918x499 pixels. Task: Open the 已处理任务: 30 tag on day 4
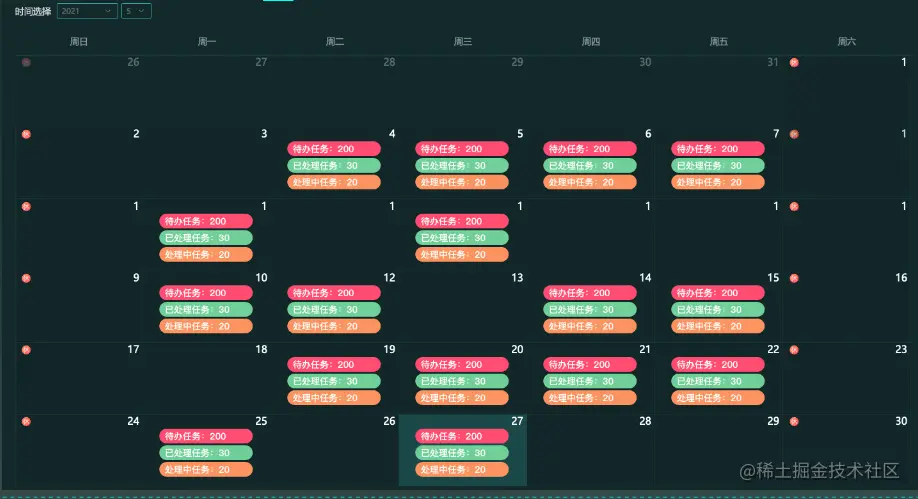334,166
